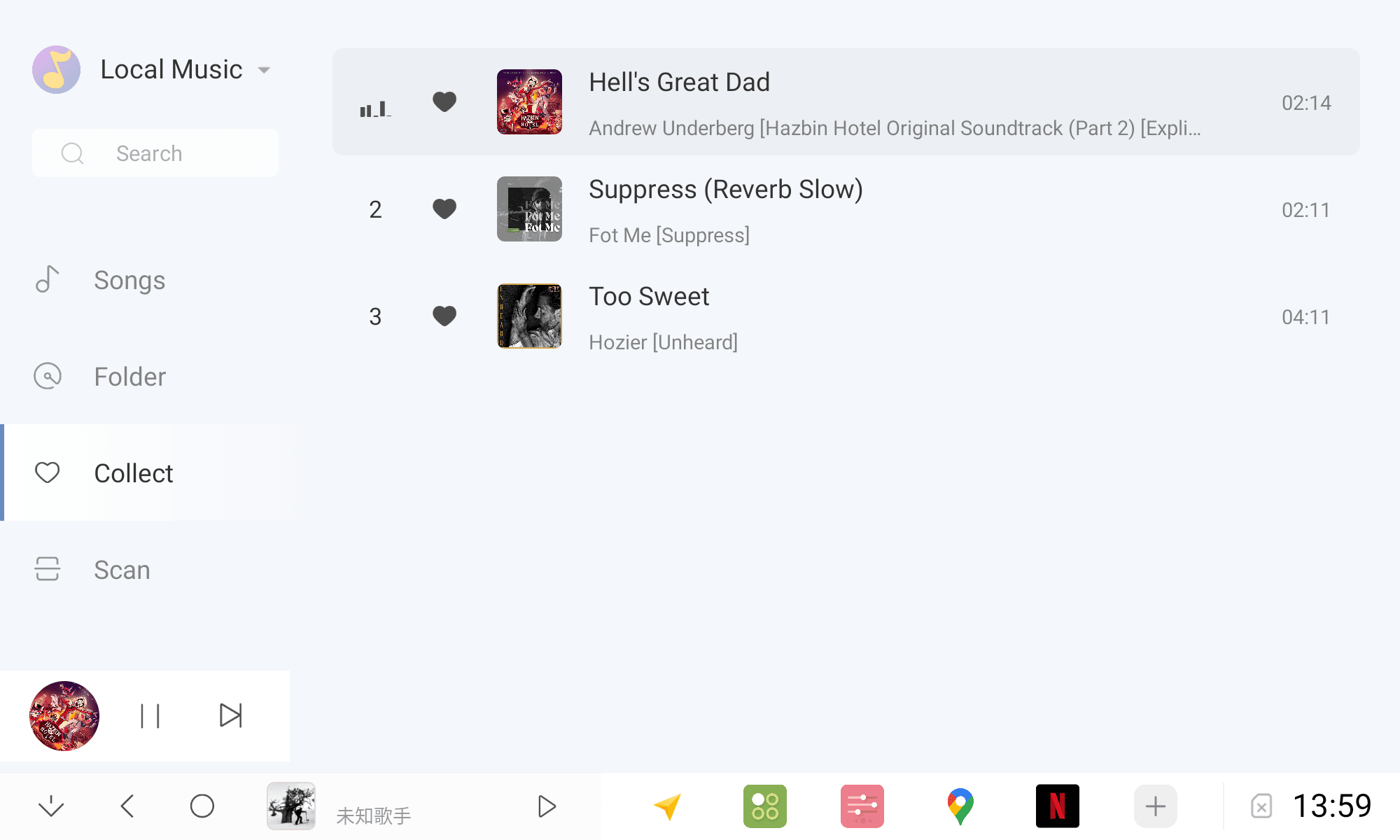Go back using the left chevron
The image size is (1400, 840).
127,806
